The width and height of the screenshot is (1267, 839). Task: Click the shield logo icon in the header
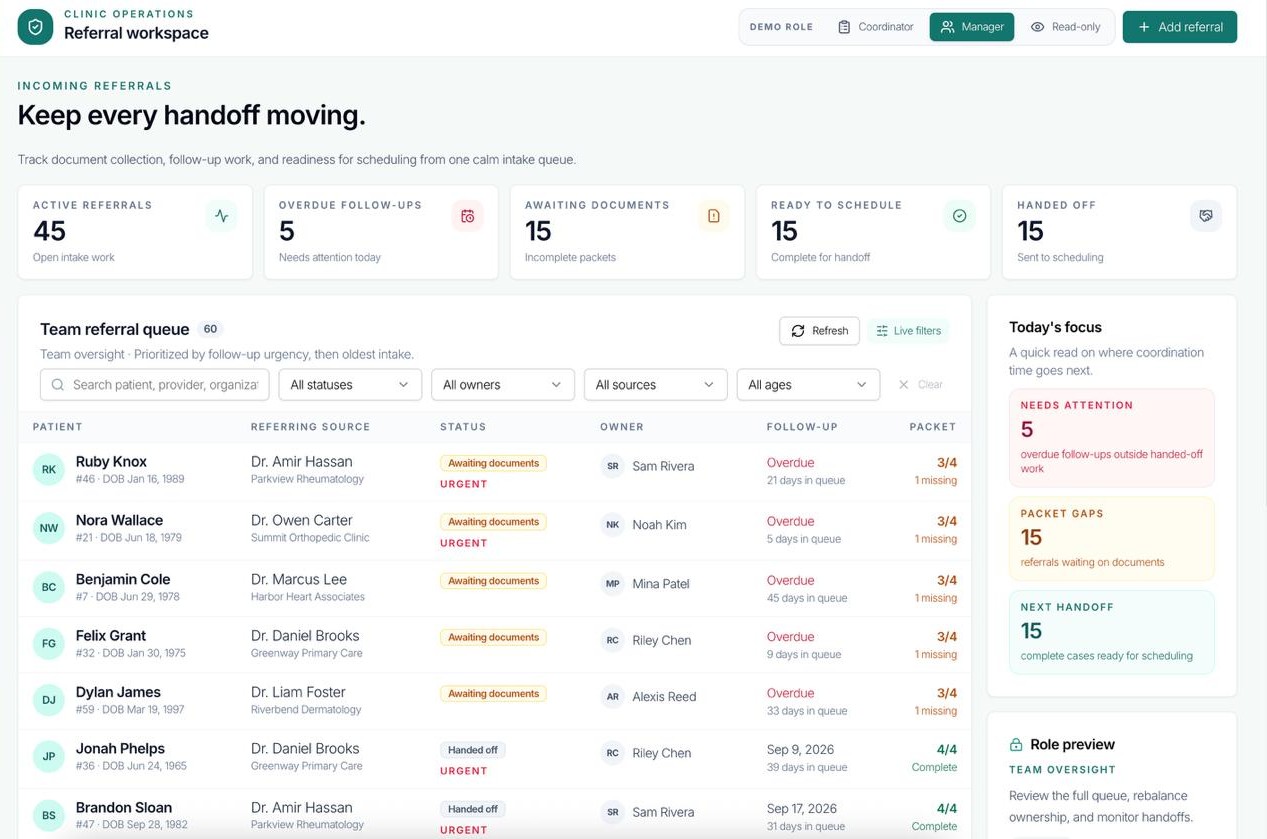coord(35,27)
